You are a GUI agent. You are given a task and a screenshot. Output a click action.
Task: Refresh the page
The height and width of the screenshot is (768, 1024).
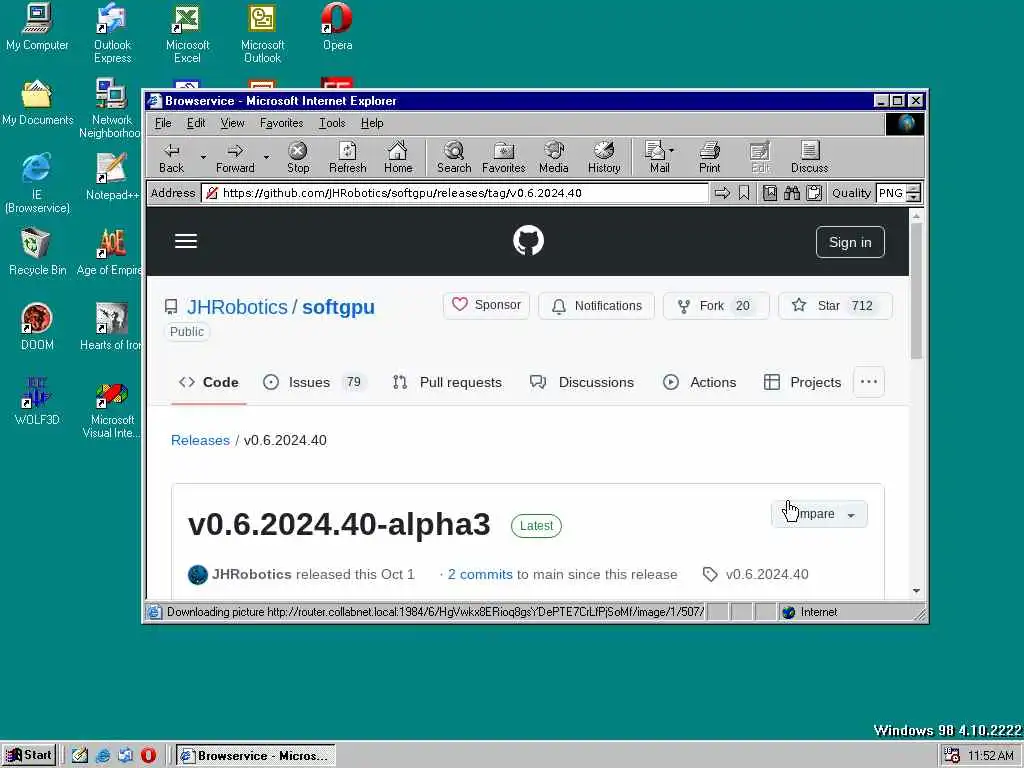click(347, 157)
